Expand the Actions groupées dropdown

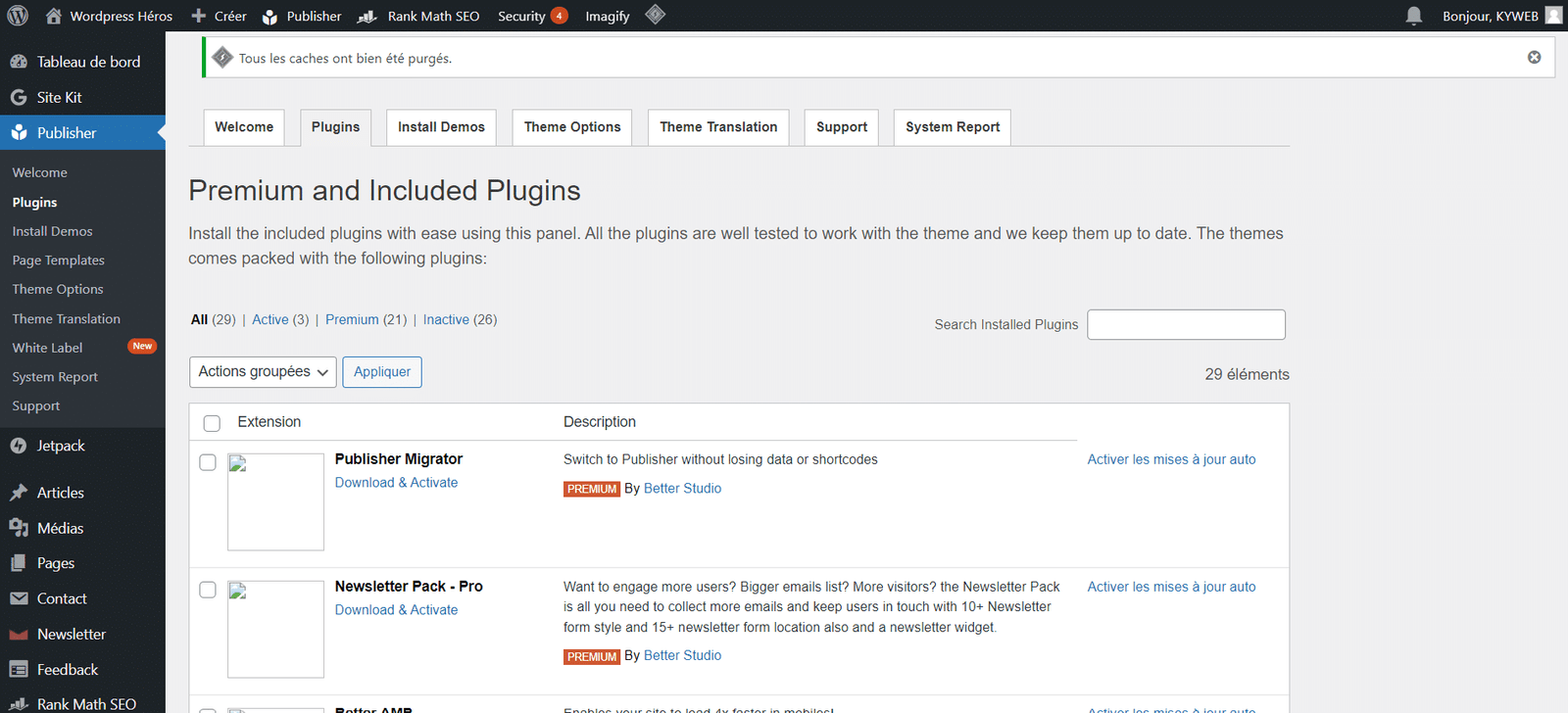coord(263,372)
